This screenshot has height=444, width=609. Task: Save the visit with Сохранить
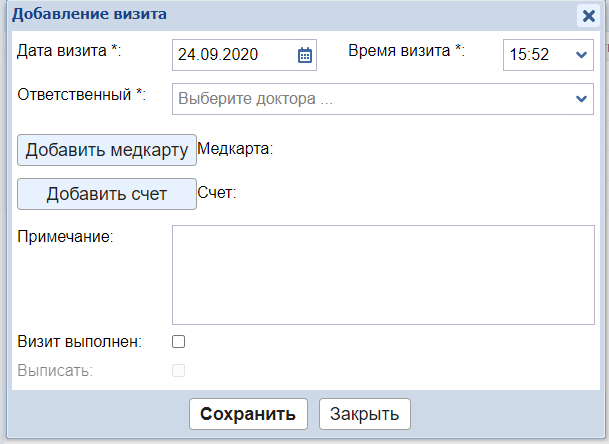[247, 413]
